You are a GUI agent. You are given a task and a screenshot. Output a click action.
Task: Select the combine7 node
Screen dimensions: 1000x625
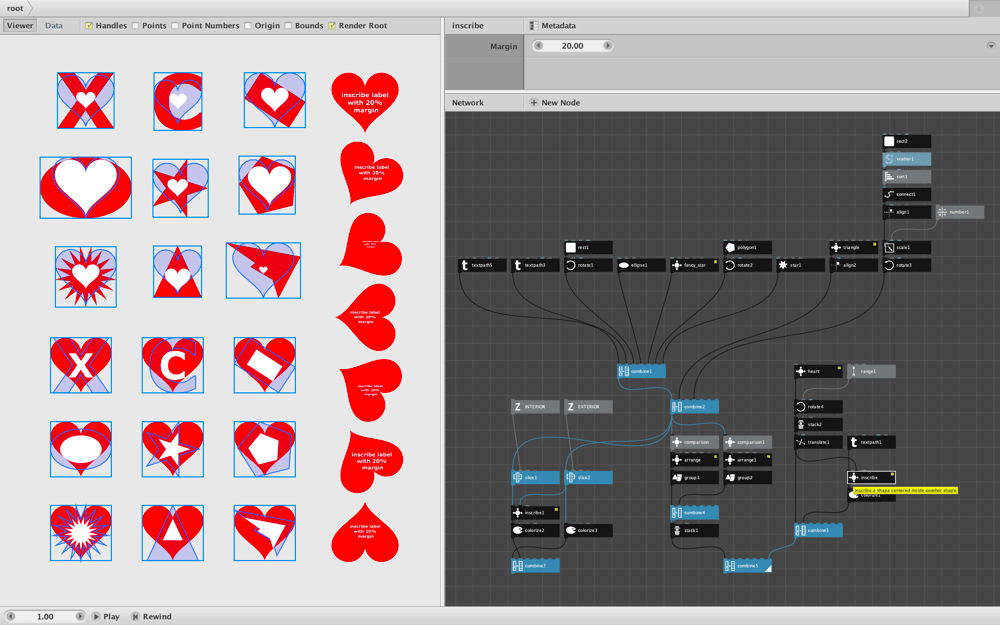[535, 566]
